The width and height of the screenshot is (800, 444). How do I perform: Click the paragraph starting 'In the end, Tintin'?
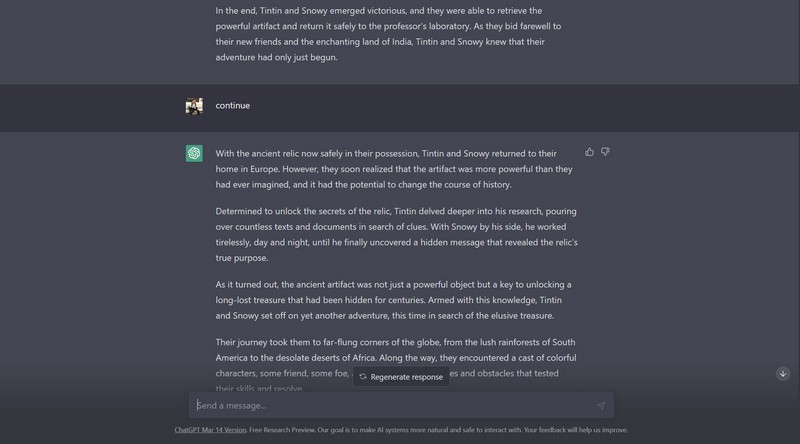(x=395, y=34)
